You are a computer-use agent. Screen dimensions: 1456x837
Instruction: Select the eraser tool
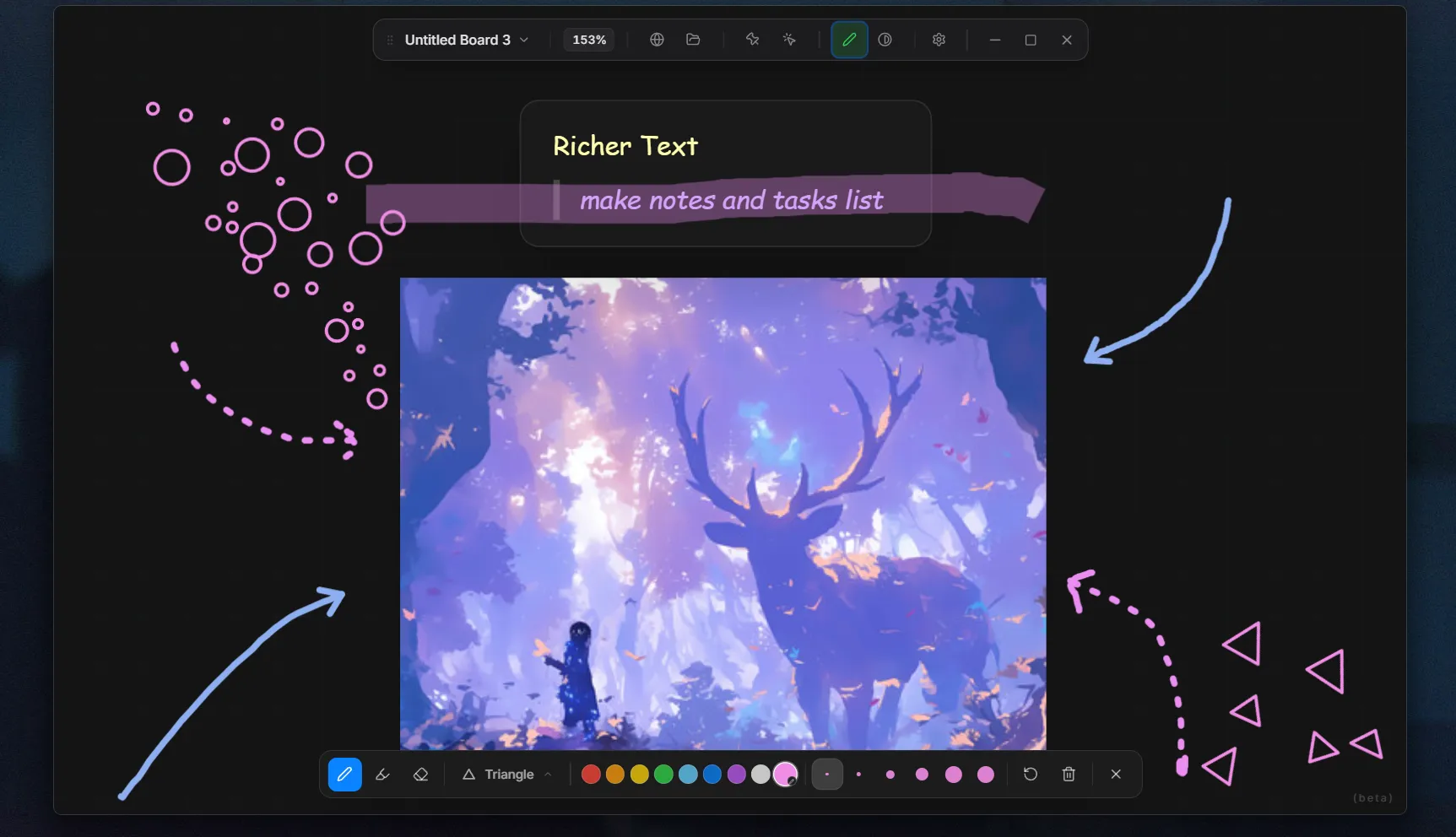pyautogui.click(x=420, y=775)
